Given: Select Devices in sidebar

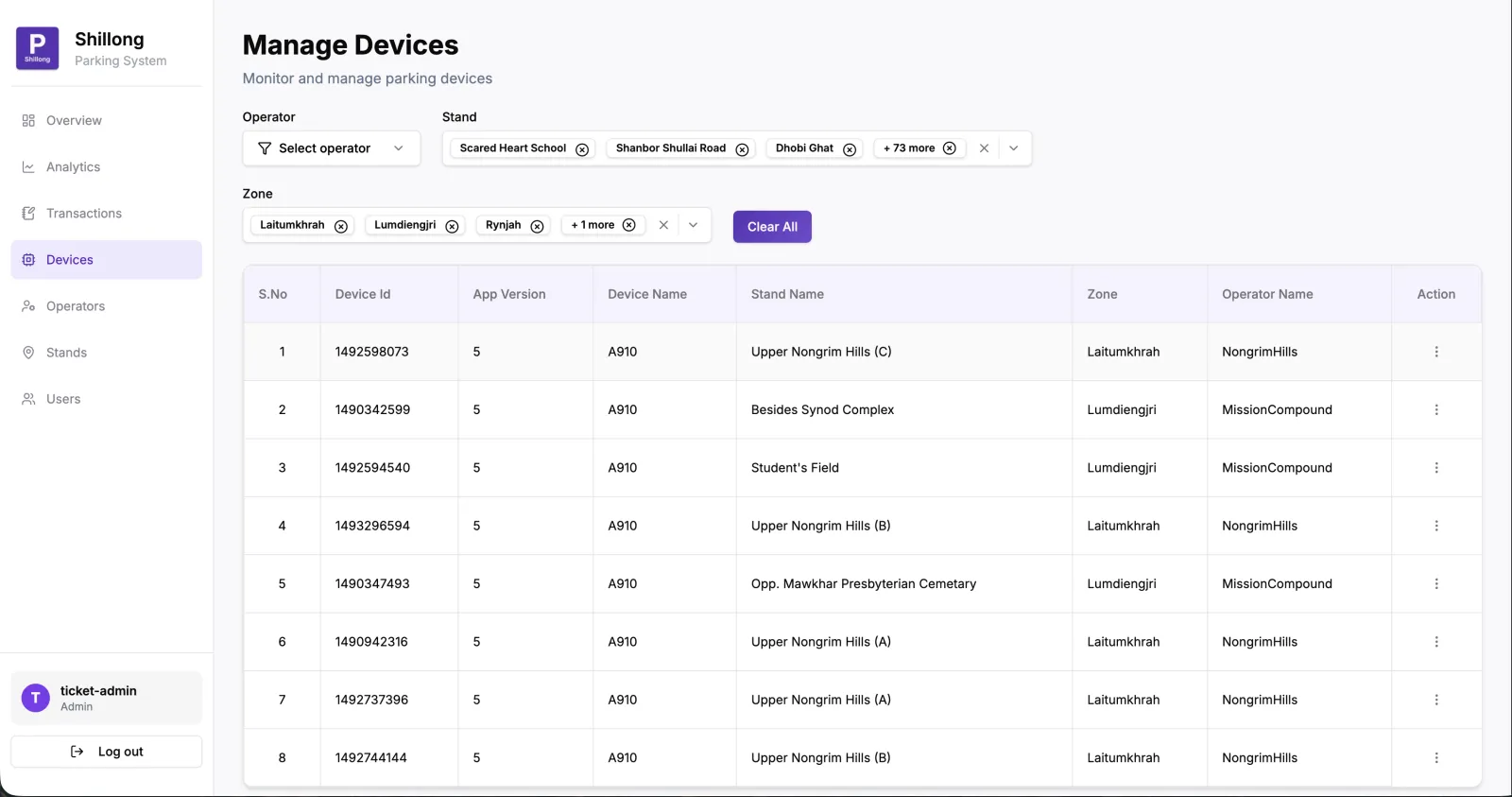Looking at the screenshot, I should tap(106, 259).
